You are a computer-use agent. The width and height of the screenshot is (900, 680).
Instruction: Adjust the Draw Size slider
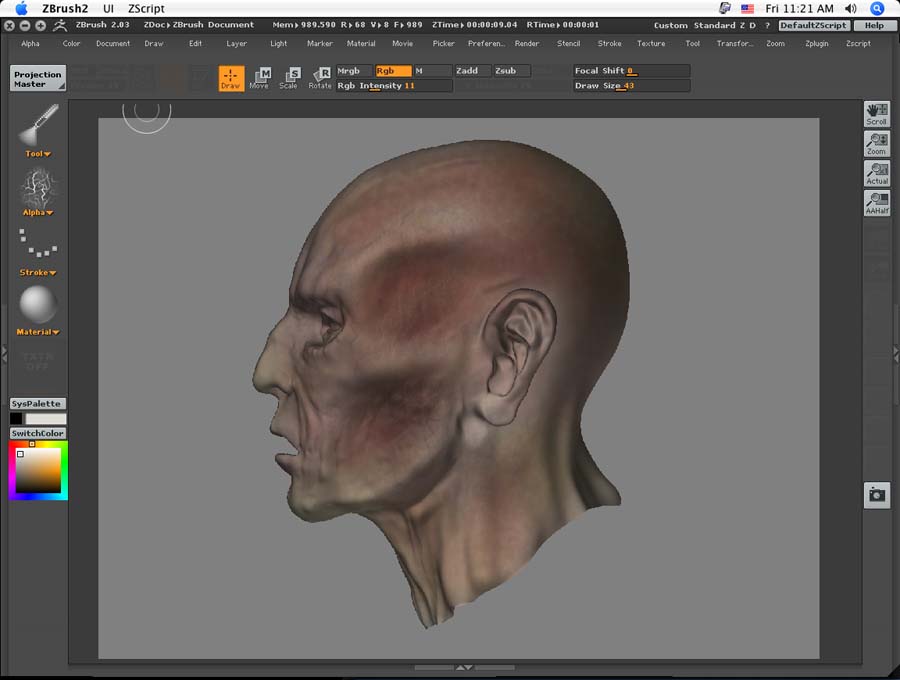pos(631,86)
